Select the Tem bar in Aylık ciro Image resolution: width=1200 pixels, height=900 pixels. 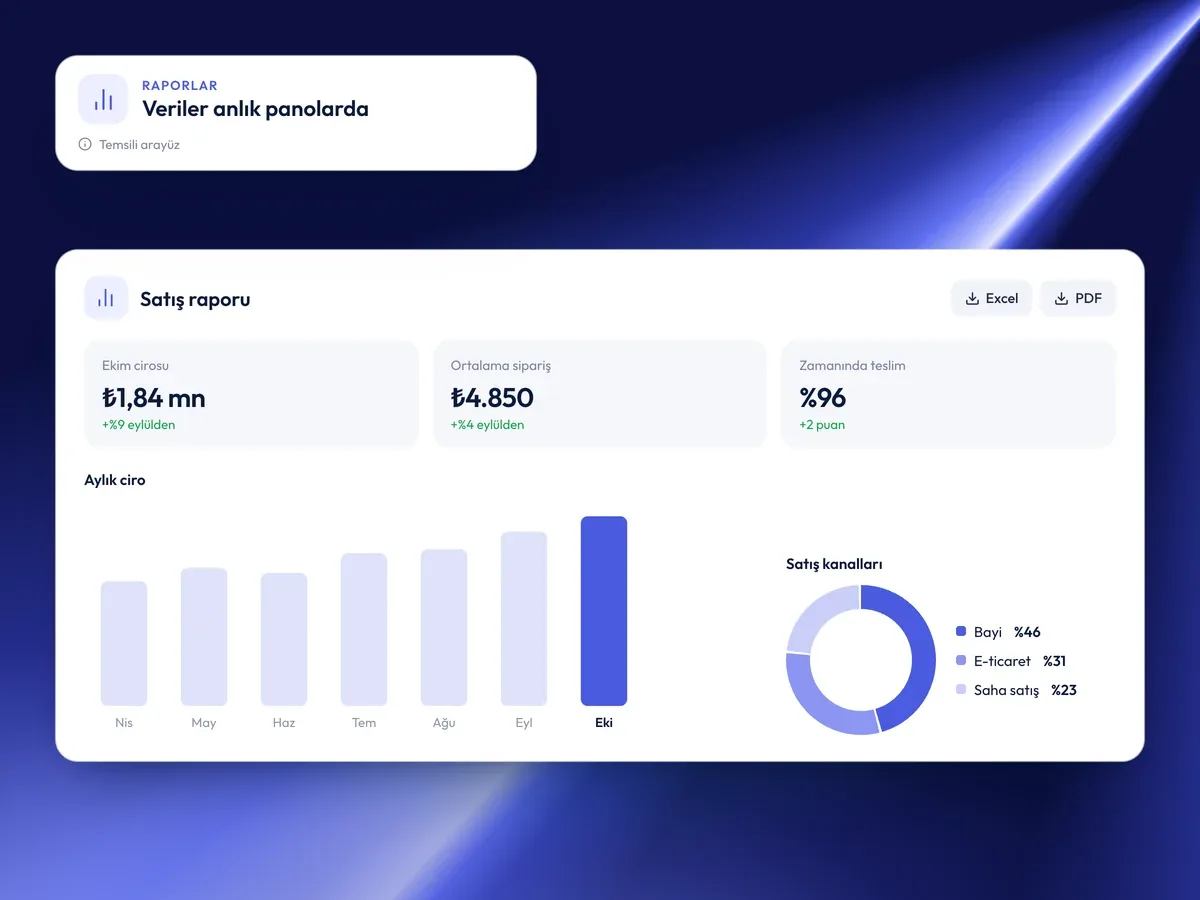click(364, 630)
